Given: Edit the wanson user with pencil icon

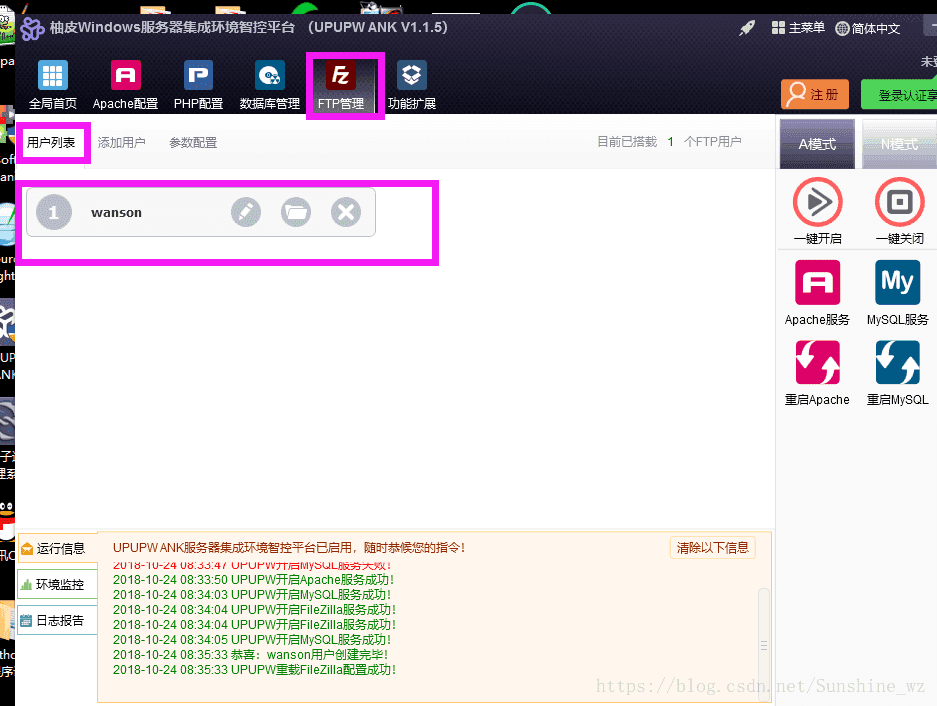Looking at the screenshot, I should coord(246,212).
